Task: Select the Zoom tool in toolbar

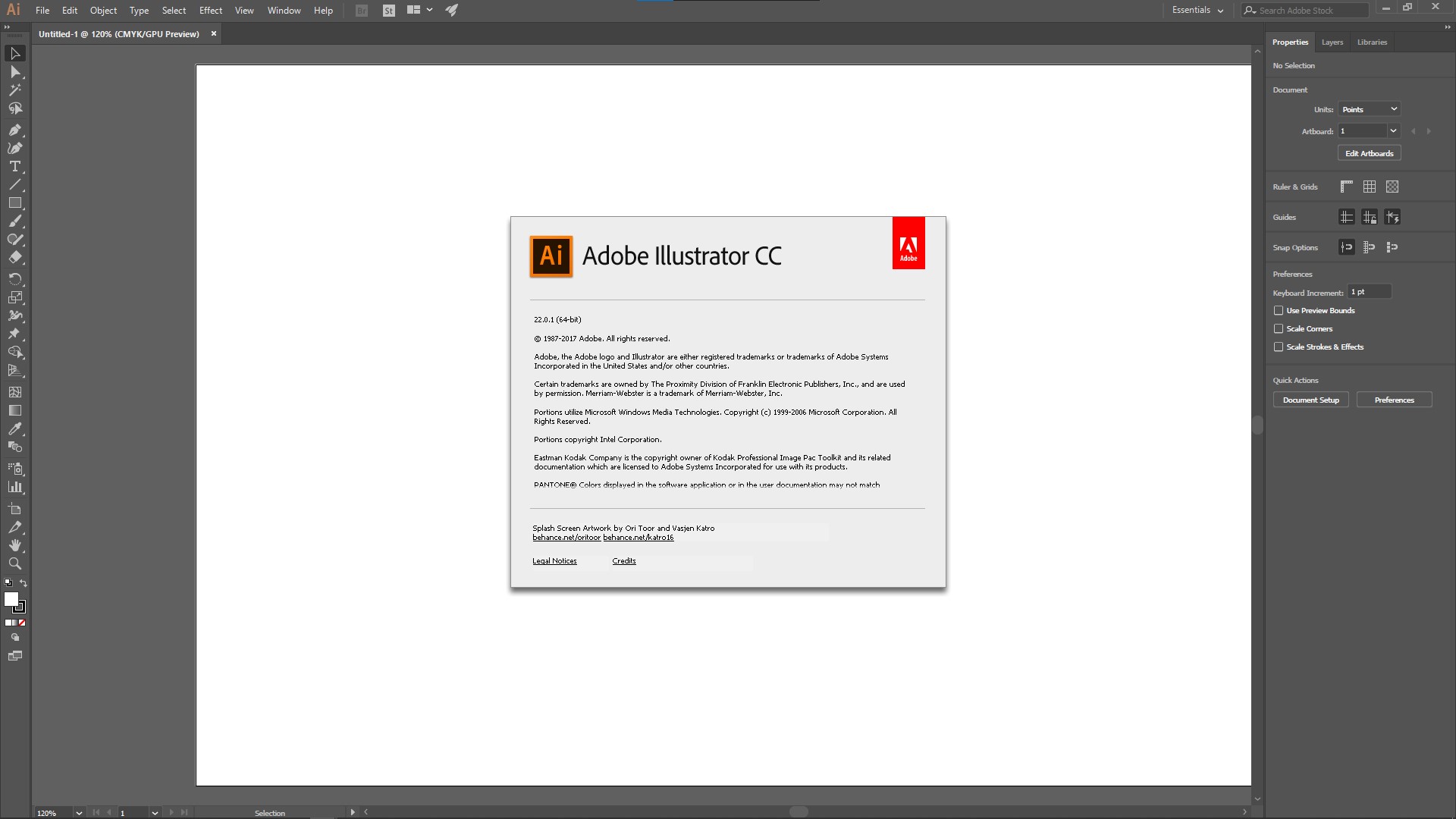Action: pyautogui.click(x=14, y=563)
